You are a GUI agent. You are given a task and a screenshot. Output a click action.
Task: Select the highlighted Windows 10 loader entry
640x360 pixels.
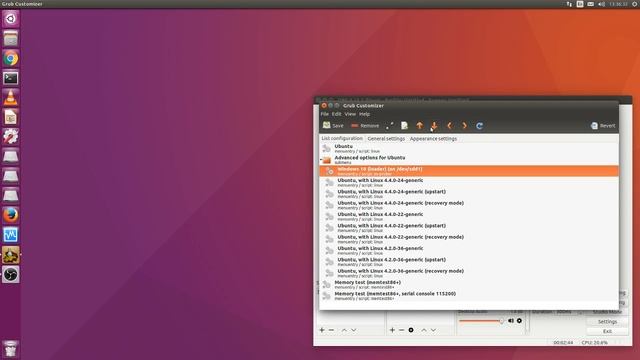(469, 171)
